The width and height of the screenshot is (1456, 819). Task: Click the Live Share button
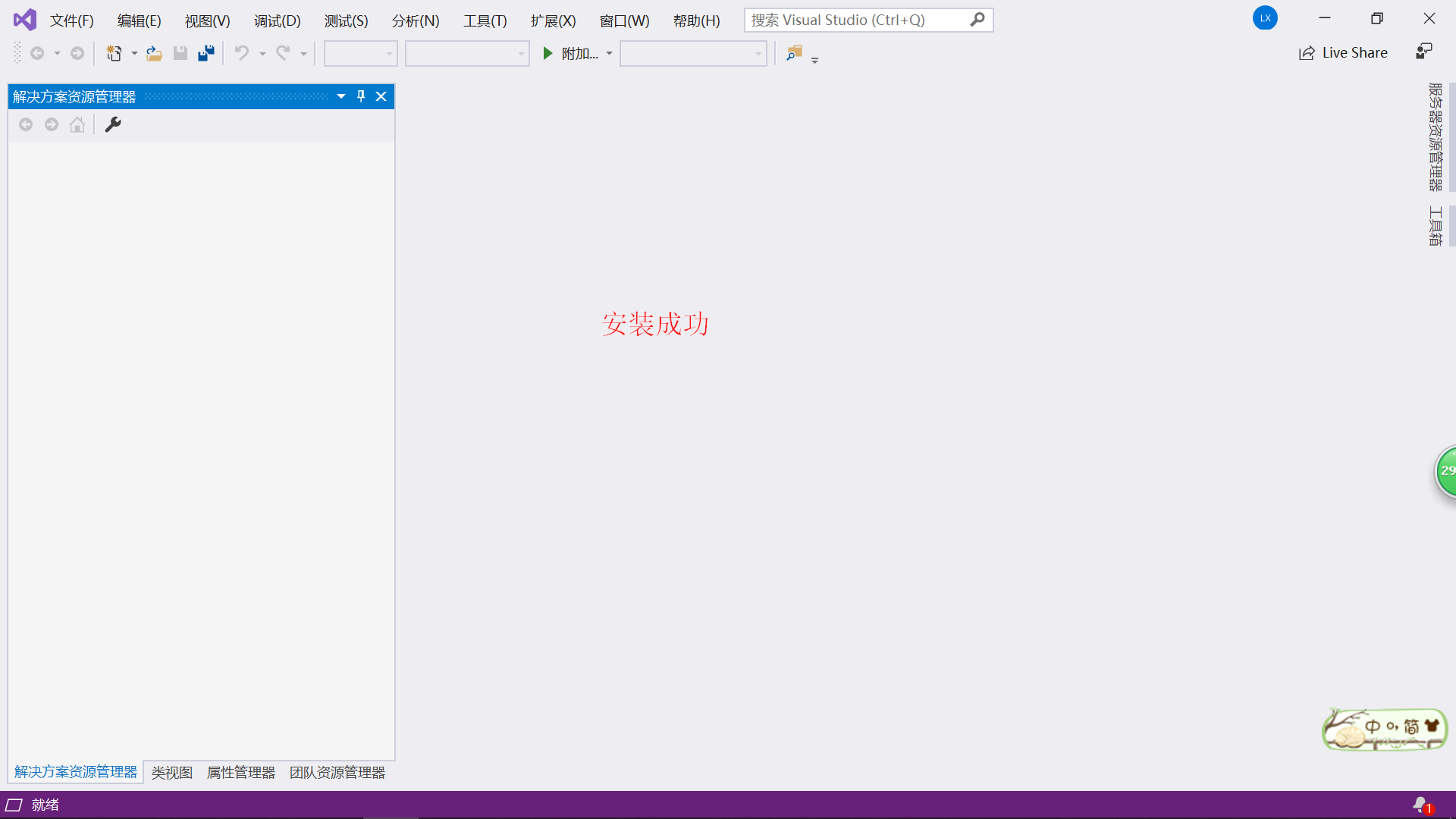1343,52
